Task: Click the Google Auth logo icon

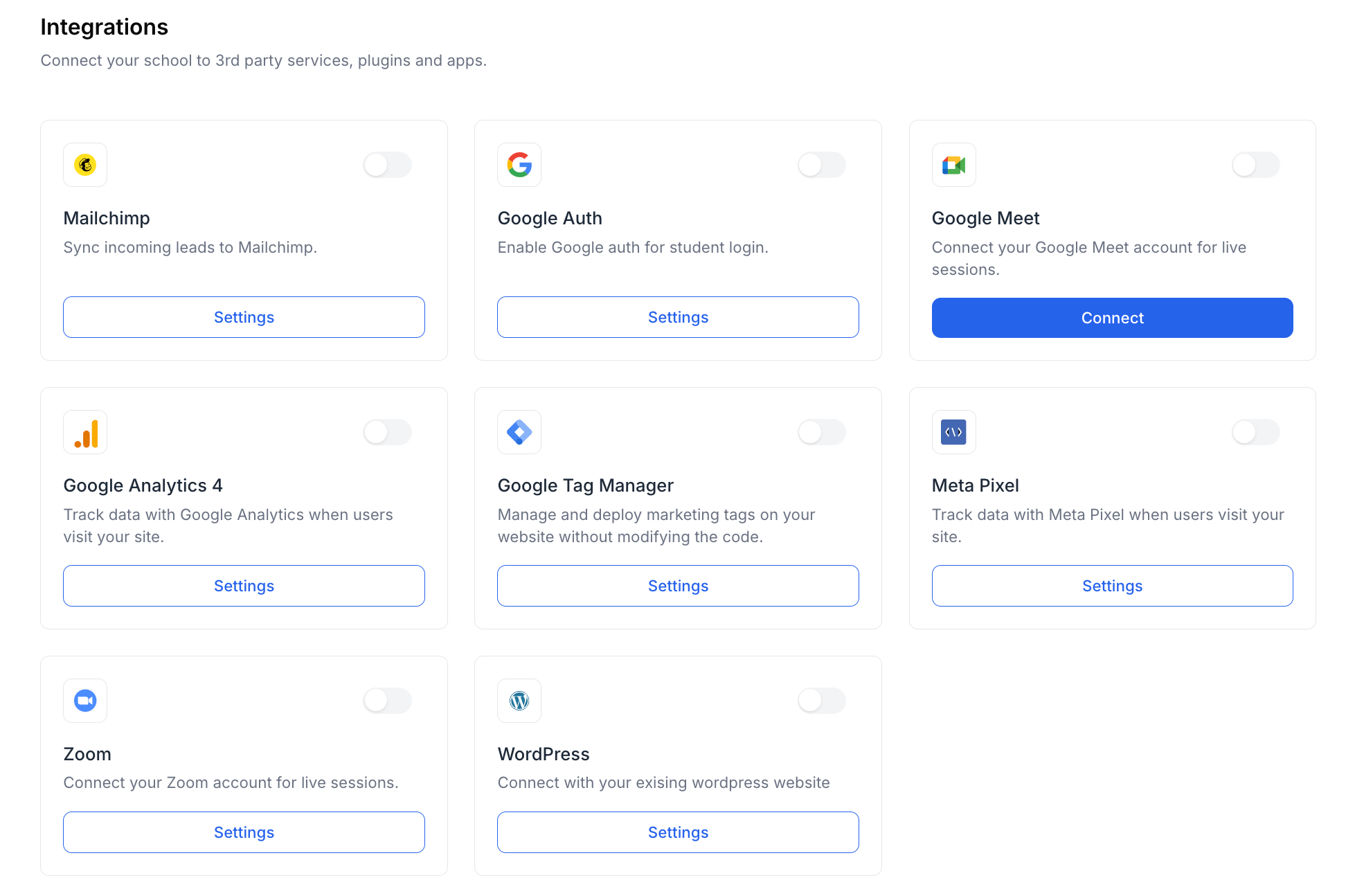Action: click(519, 165)
